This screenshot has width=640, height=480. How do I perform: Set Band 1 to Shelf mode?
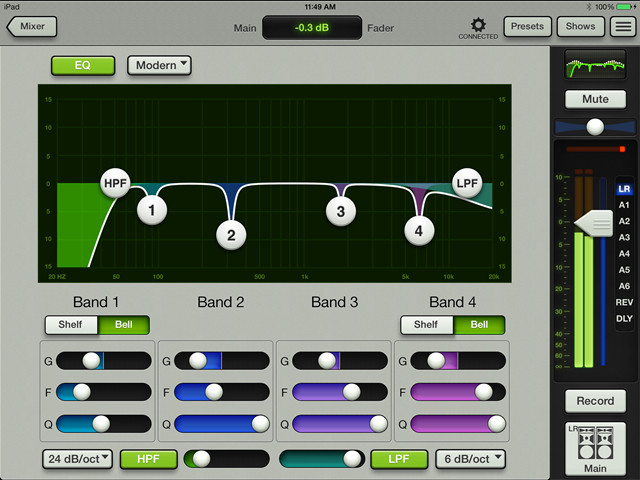(x=70, y=325)
